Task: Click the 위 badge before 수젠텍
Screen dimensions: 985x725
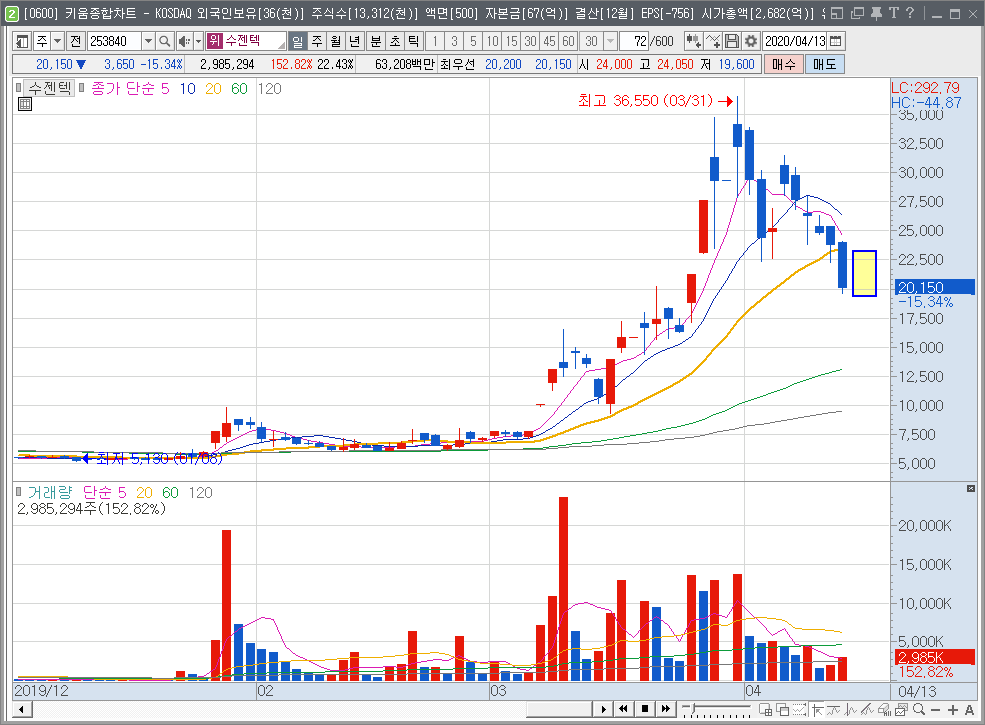Action: tap(214, 41)
